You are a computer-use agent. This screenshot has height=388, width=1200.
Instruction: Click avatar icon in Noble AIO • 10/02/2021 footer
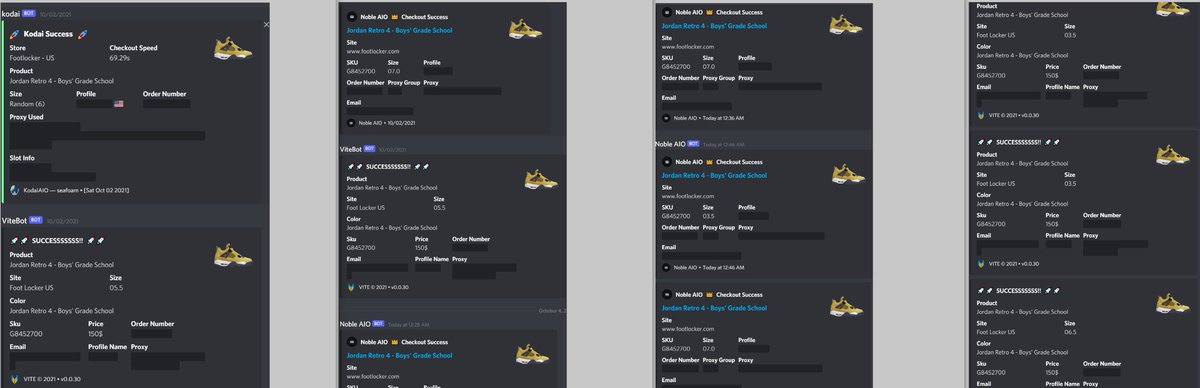tap(351, 122)
